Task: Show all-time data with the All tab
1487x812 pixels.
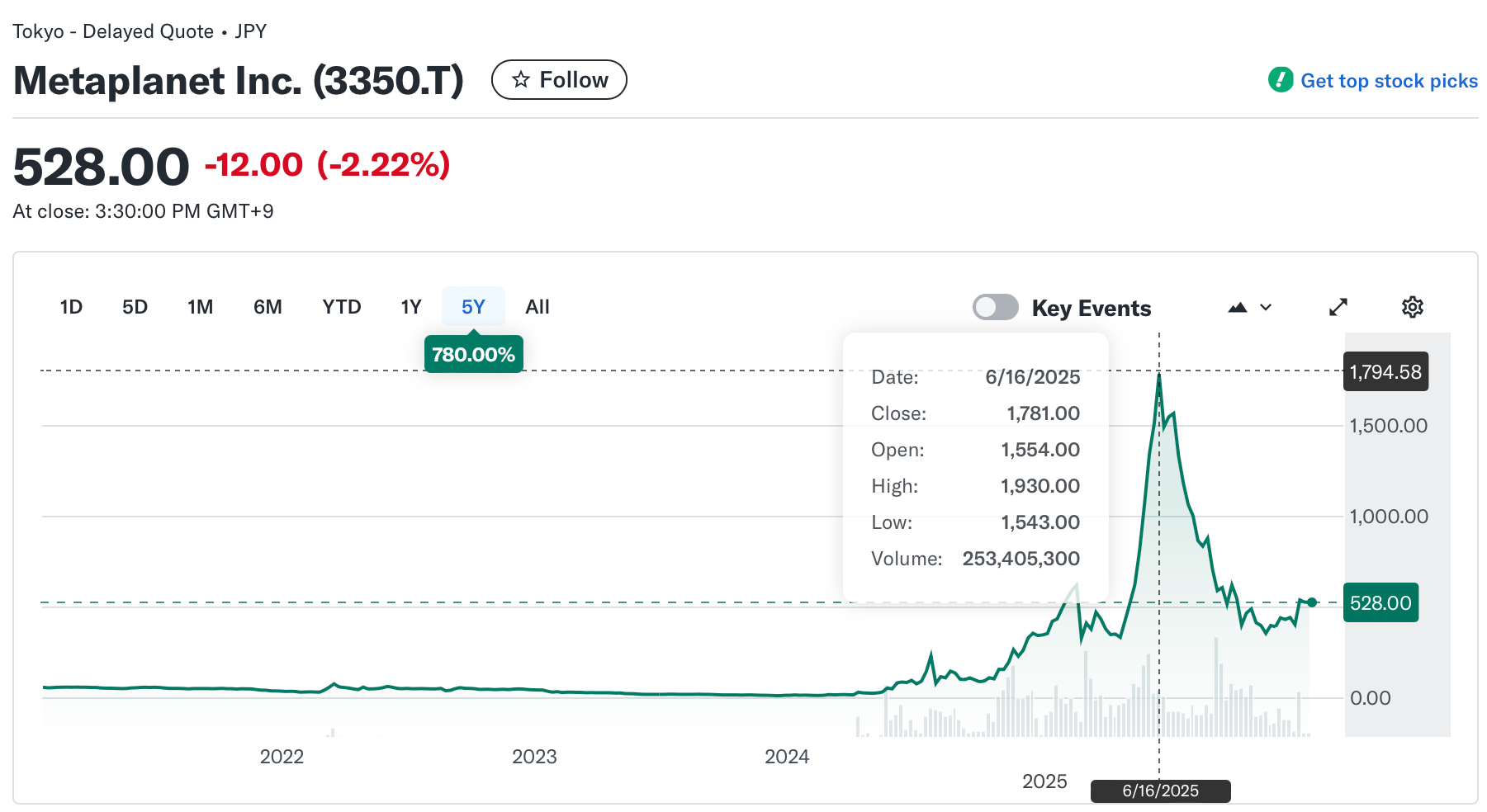Action: point(537,306)
